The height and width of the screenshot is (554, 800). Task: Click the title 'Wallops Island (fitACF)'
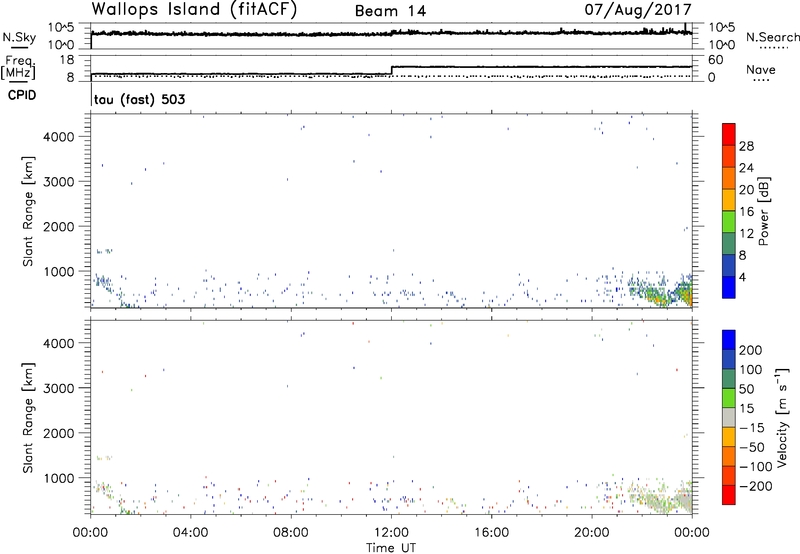[194, 9]
